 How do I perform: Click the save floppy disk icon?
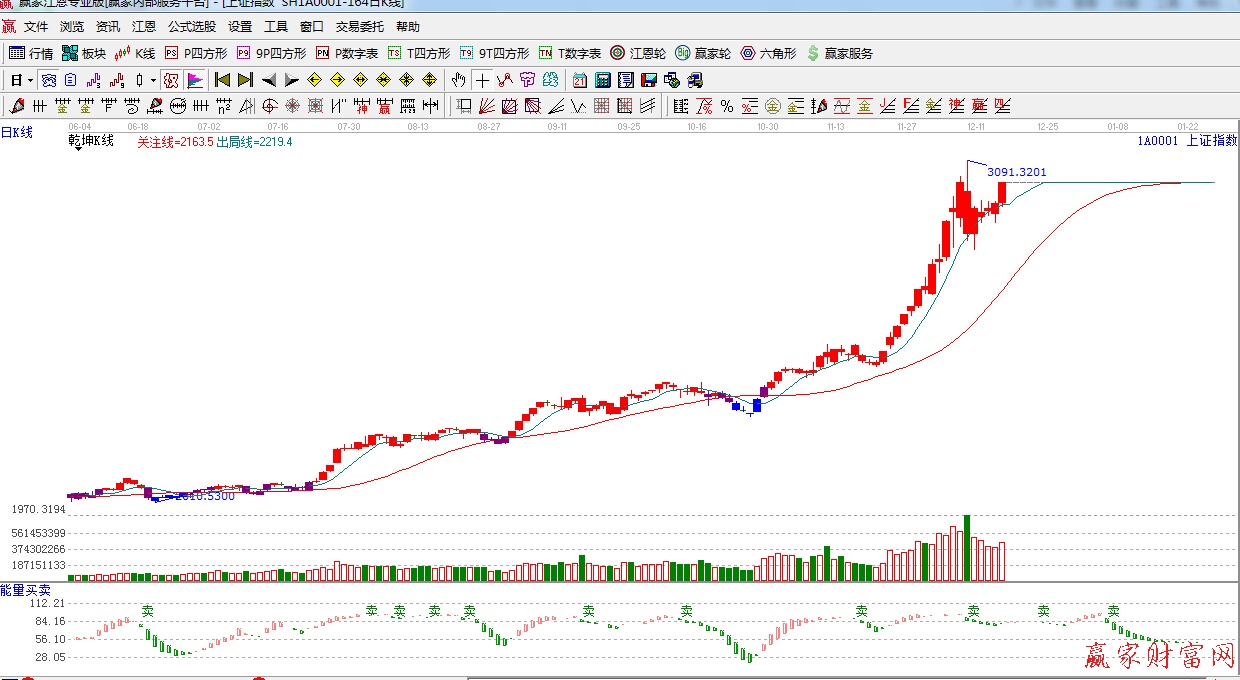coord(648,80)
